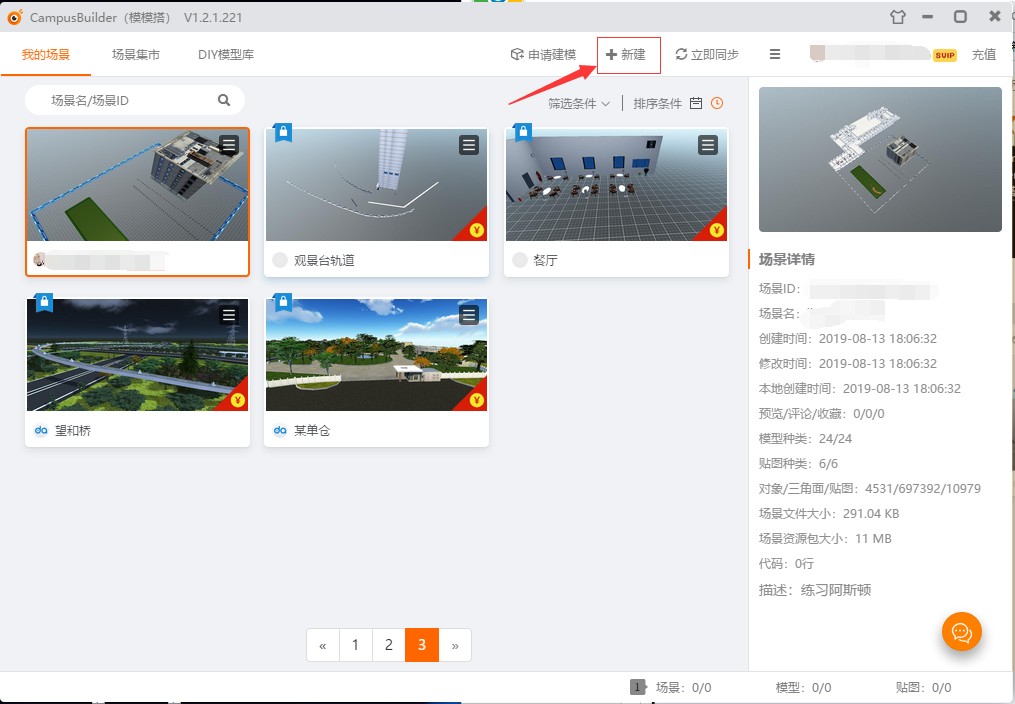This screenshot has width=1015, height=704.
Task: Click the lock badge on 某单仓 card
Action: 283,302
